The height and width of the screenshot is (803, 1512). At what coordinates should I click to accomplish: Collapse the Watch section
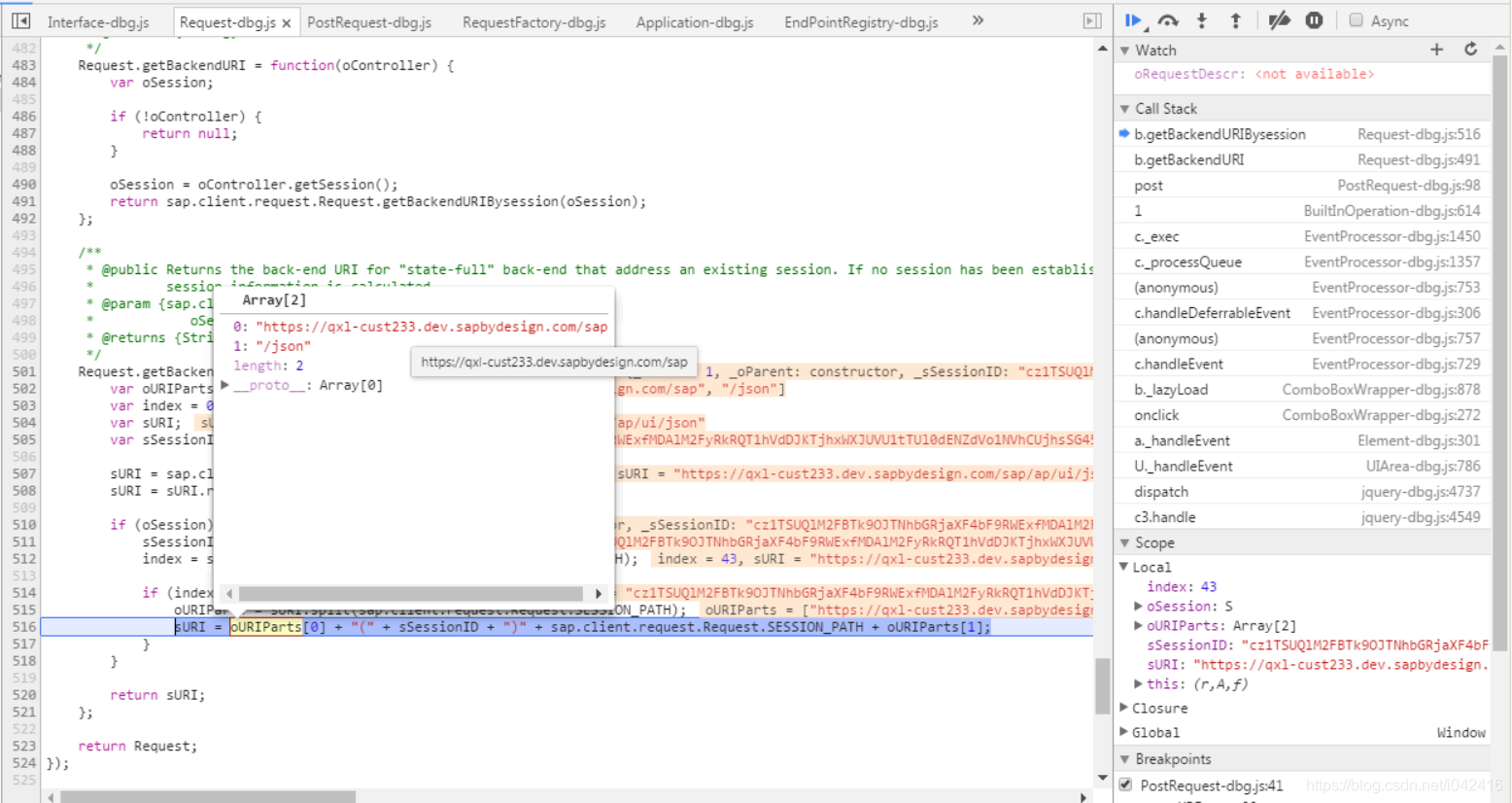tap(1125, 51)
